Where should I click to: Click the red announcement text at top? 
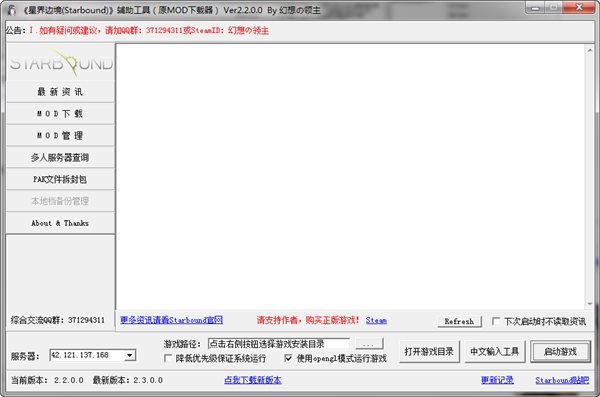coord(149,30)
